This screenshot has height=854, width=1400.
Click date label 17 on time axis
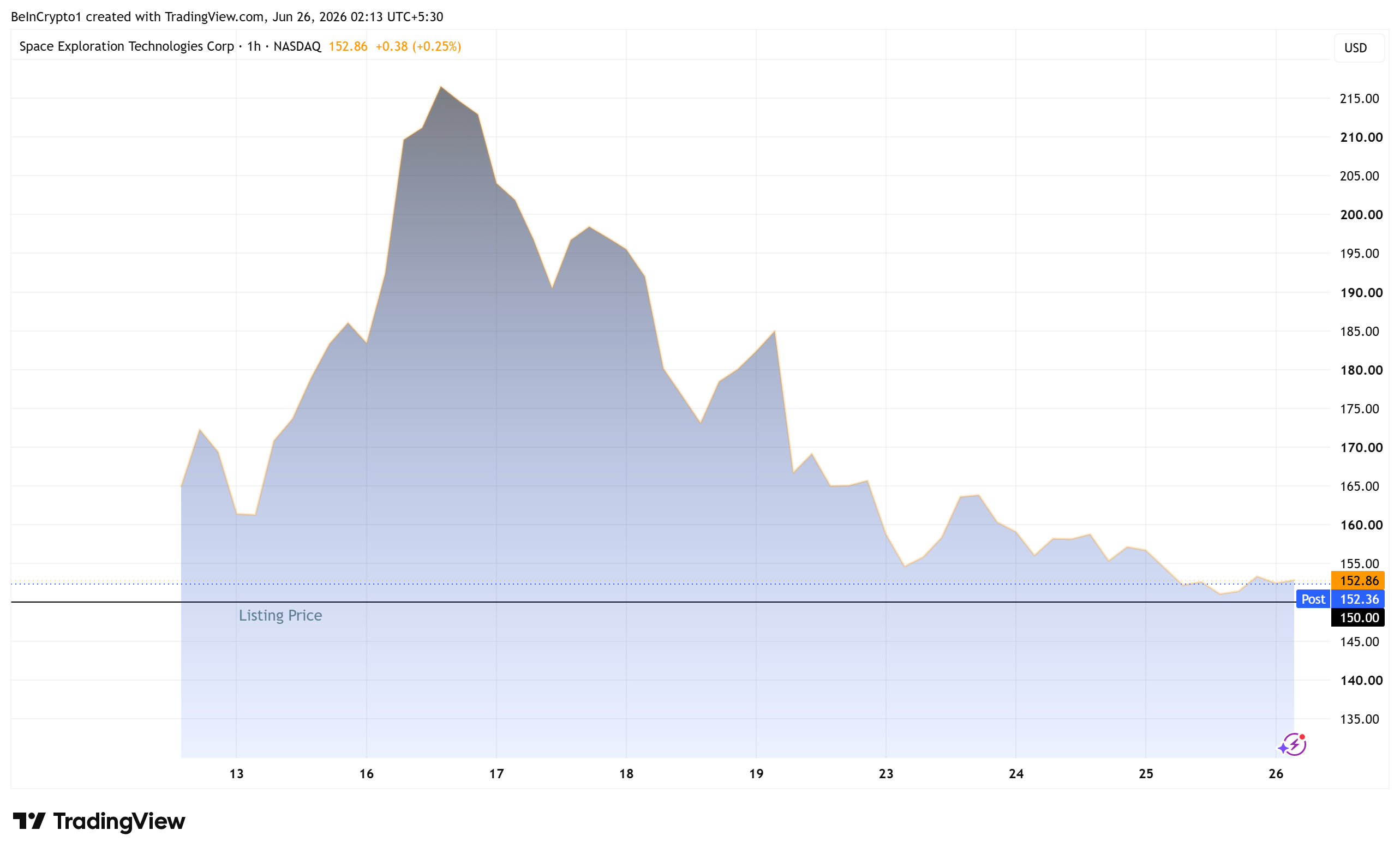pyautogui.click(x=496, y=774)
